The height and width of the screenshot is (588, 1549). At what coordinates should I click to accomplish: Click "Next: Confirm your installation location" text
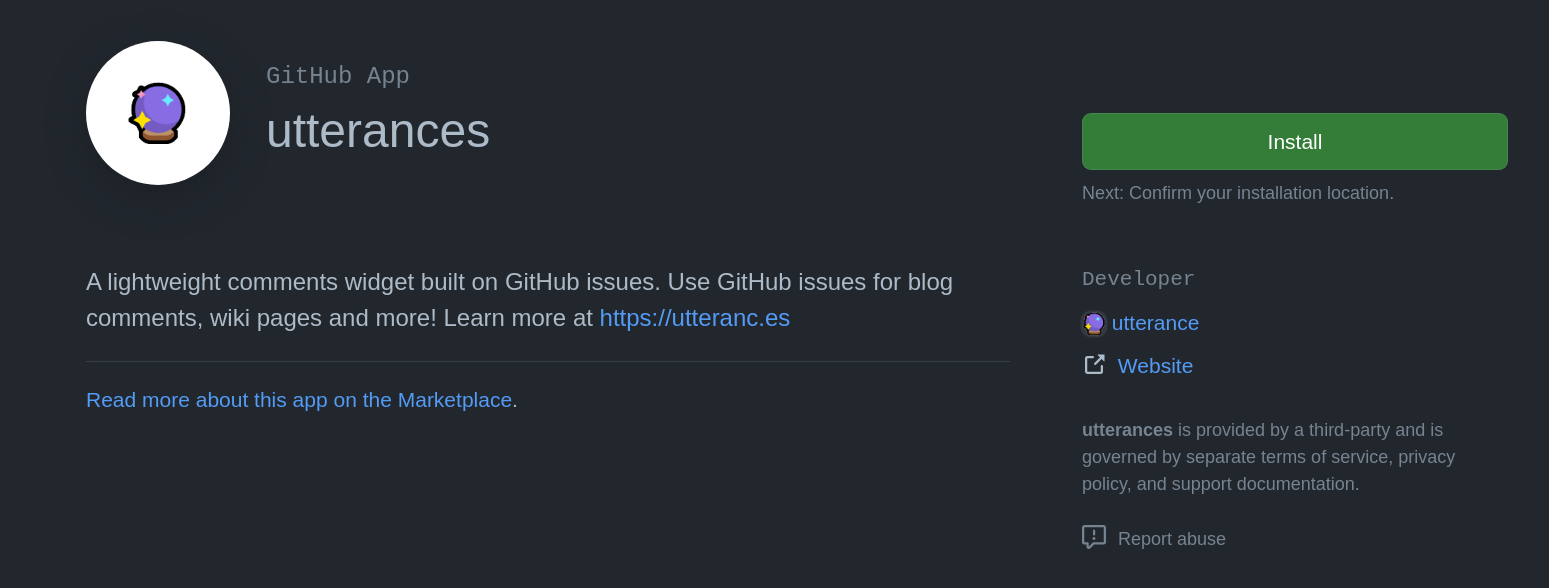pos(1237,193)
